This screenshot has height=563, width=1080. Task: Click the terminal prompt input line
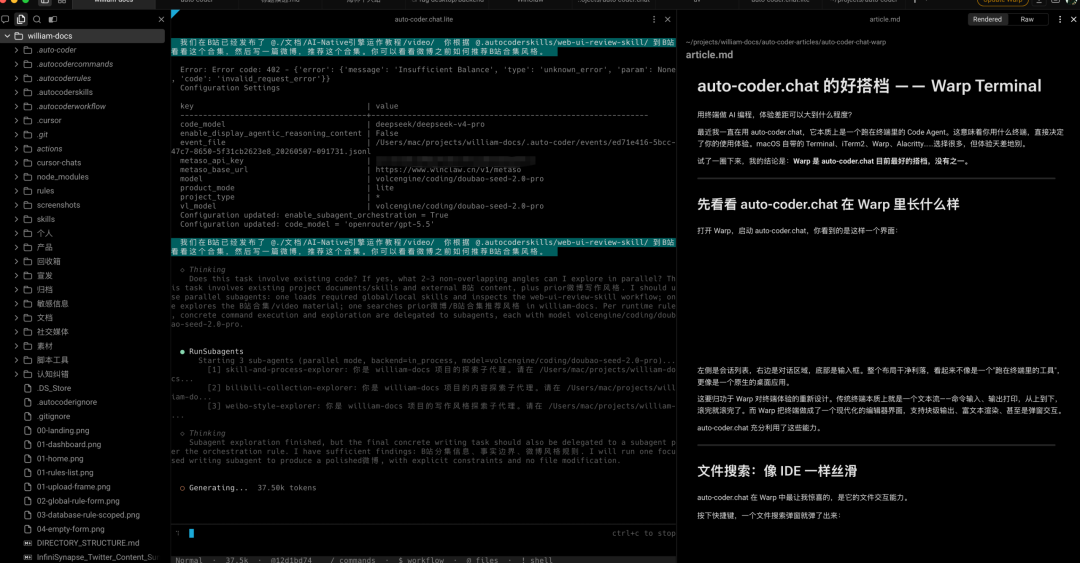424,533
